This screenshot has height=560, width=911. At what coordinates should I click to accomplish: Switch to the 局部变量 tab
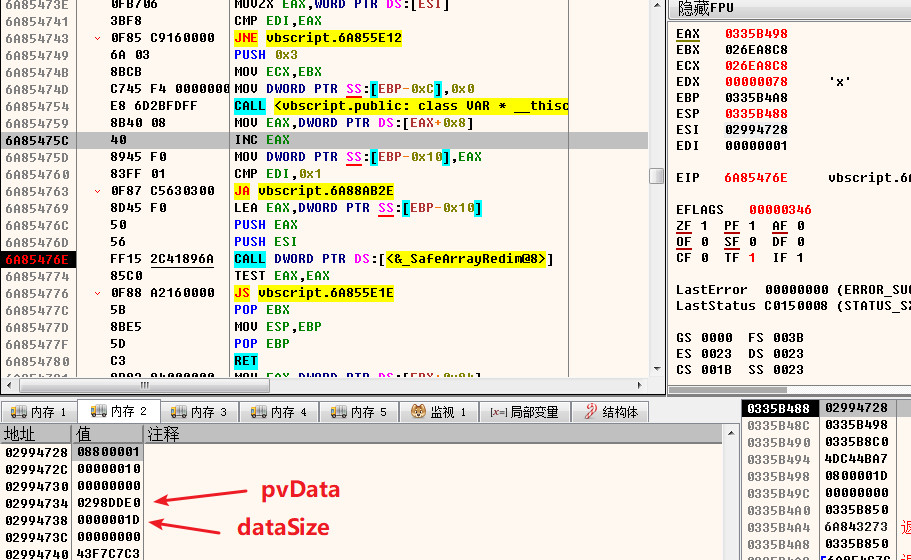tap(525, 412)
